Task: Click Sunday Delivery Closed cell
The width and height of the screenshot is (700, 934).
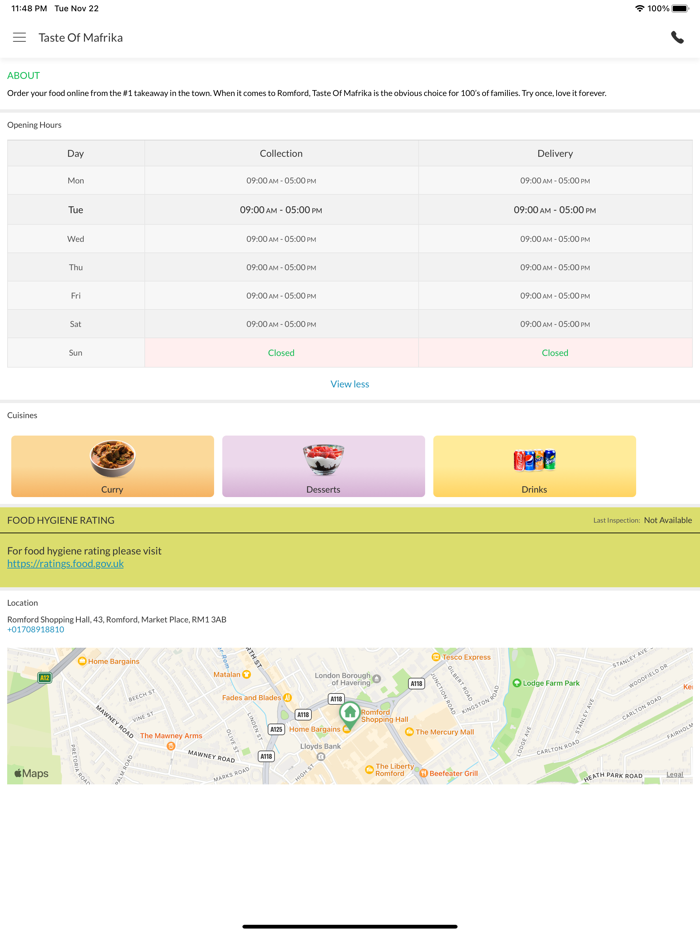Action: (x=555, y=353)
